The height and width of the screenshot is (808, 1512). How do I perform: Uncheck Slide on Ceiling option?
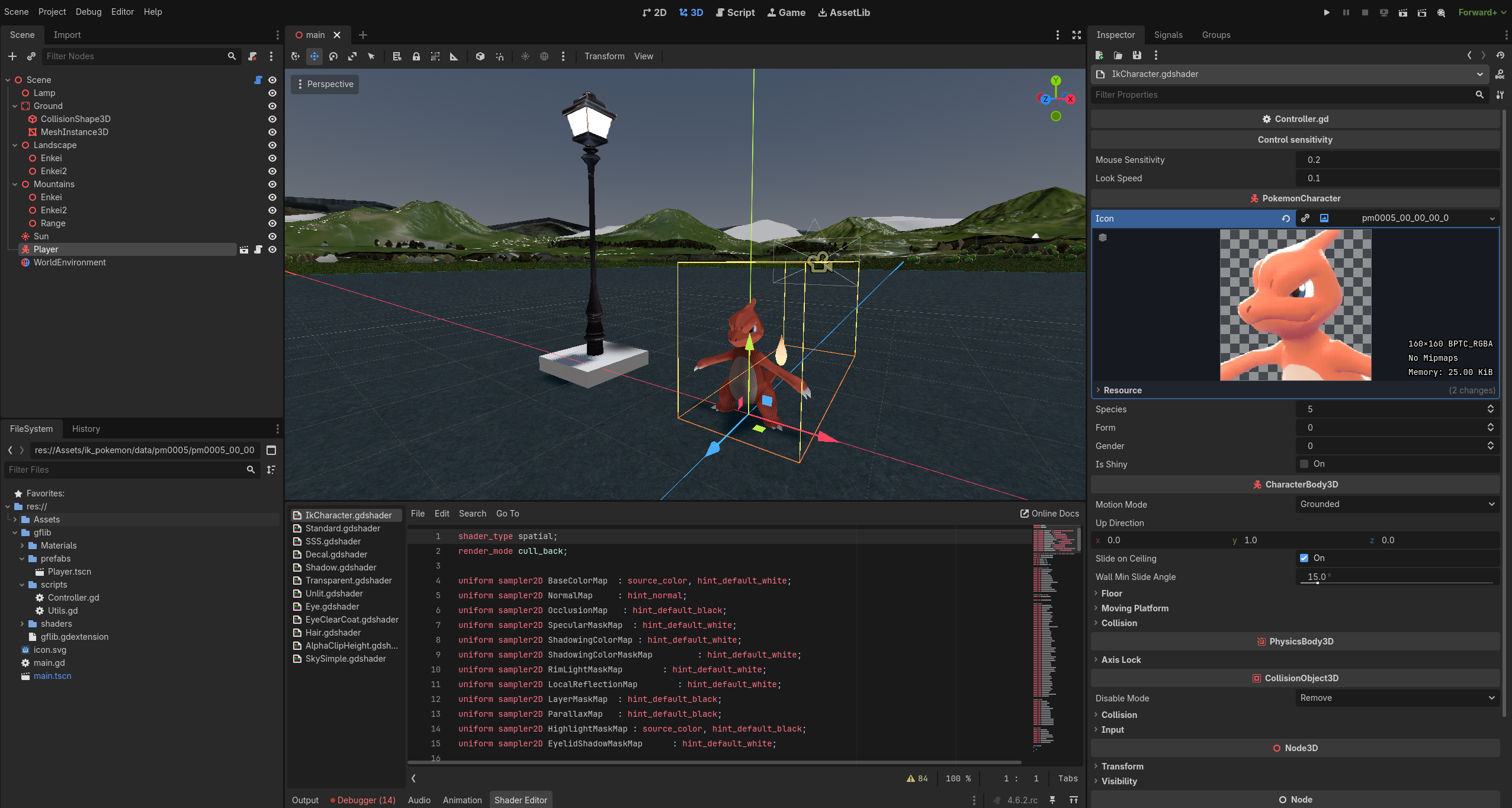(x=1304, y=558)
